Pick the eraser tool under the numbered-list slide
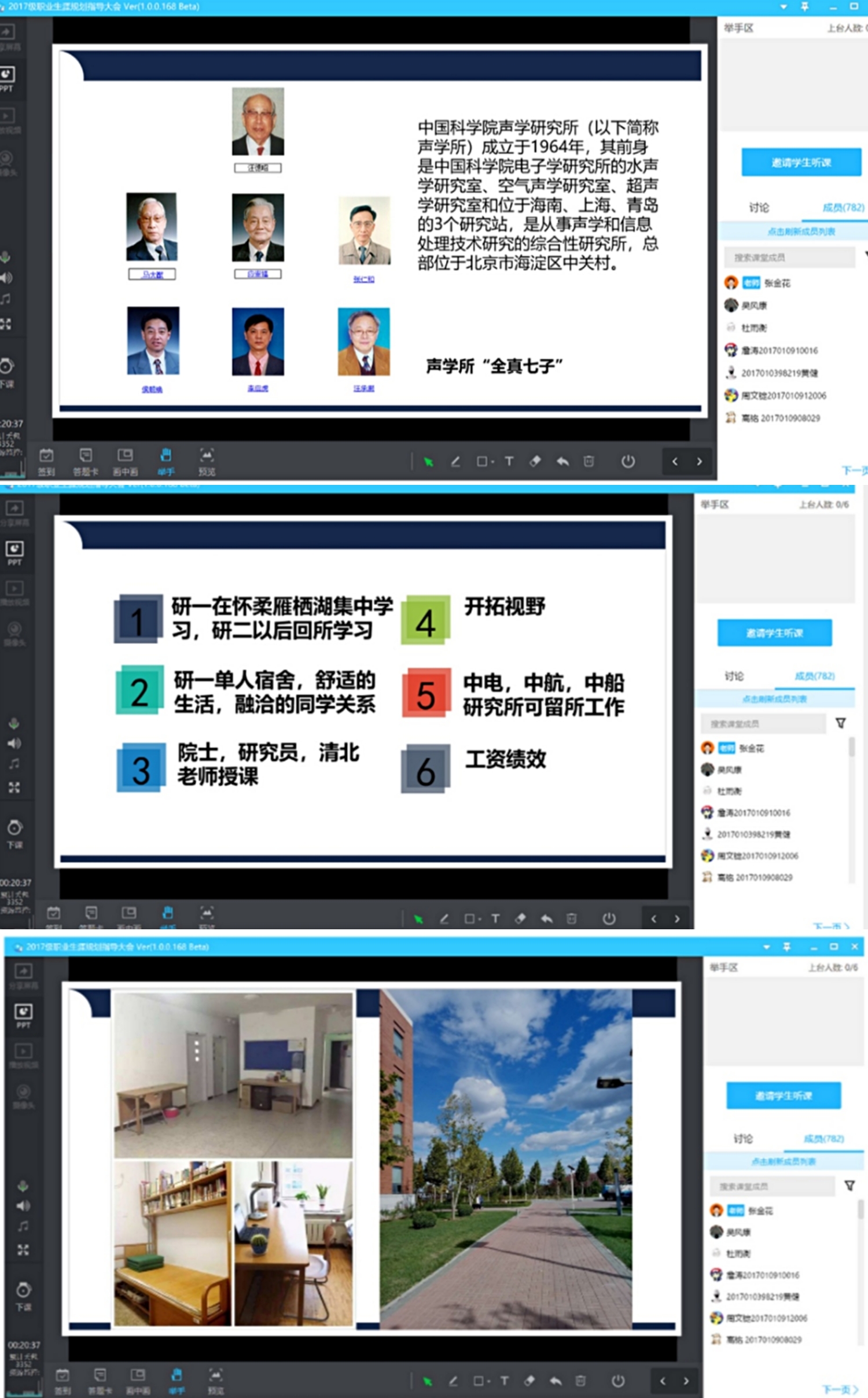Screen dimensions: 868x1398 click(520, 918)
